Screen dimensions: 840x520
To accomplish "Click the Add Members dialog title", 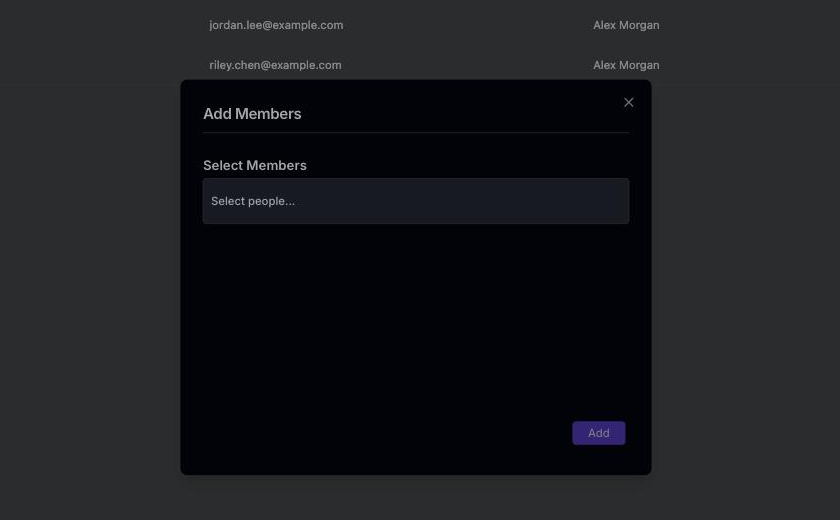I will click(252, 114).
